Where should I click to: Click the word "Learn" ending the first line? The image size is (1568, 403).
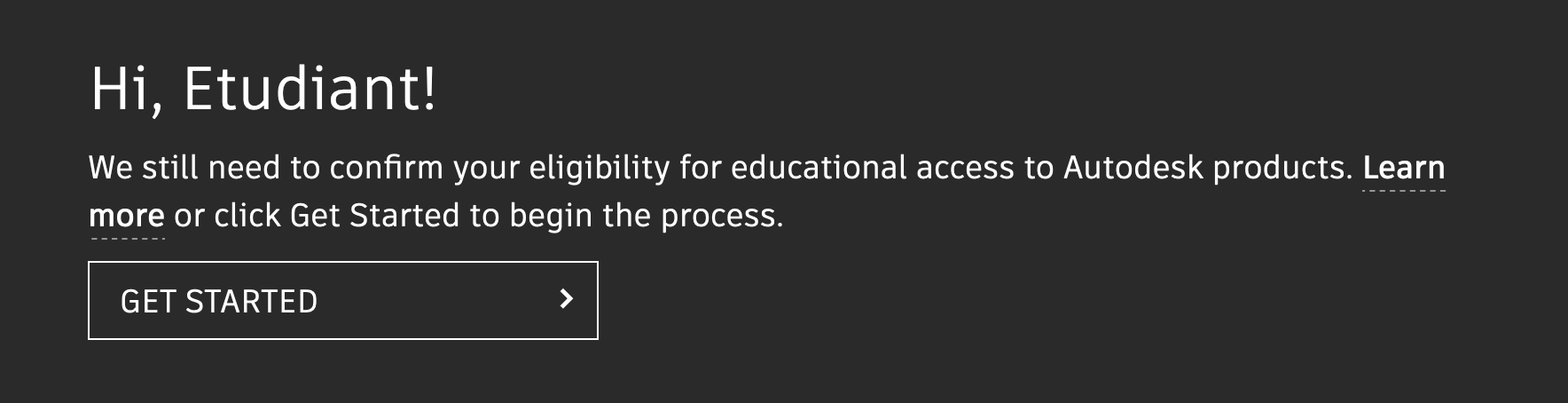coord(1403,168)
